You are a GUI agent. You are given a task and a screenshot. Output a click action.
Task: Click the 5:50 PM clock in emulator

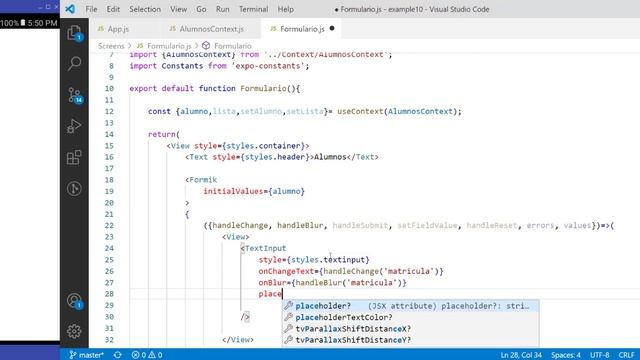tap(42, 23)
